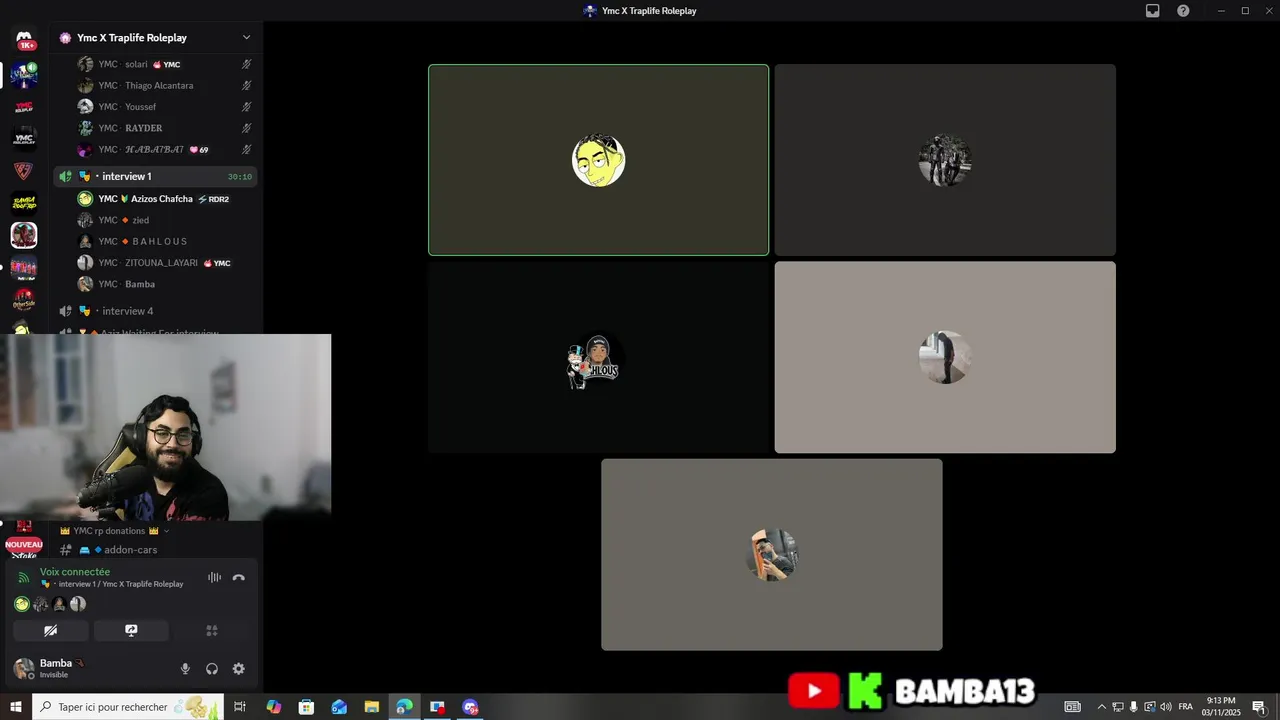Image resolution: width=1280 pixels, height=720 pixels.
Task: Select YMC Youssef in voice list
Action: 155,107
